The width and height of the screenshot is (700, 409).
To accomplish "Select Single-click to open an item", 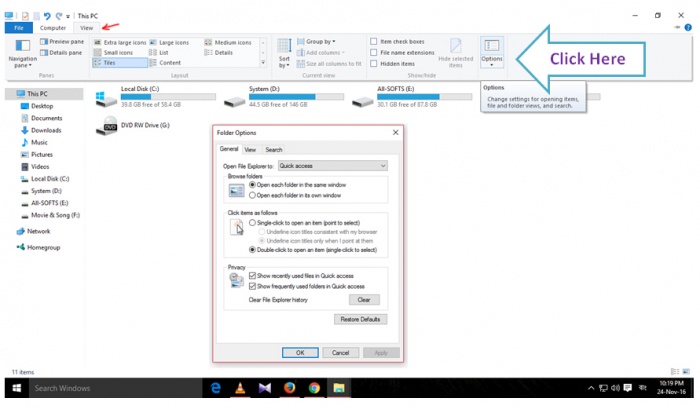I will tap(252, 223).
